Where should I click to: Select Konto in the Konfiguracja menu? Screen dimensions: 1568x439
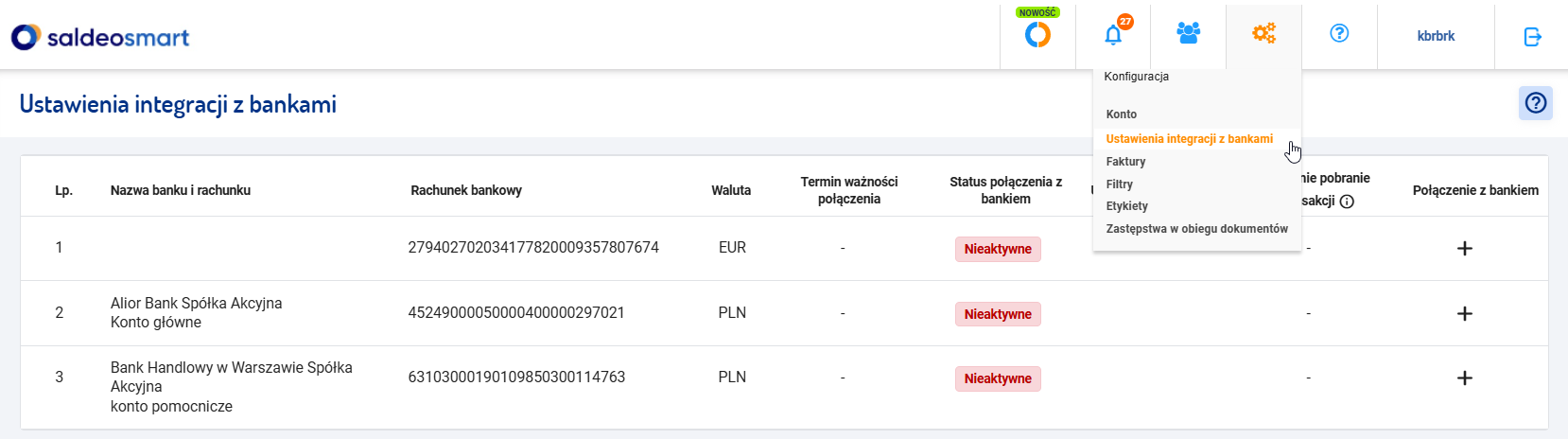(x=1122, y=114)
